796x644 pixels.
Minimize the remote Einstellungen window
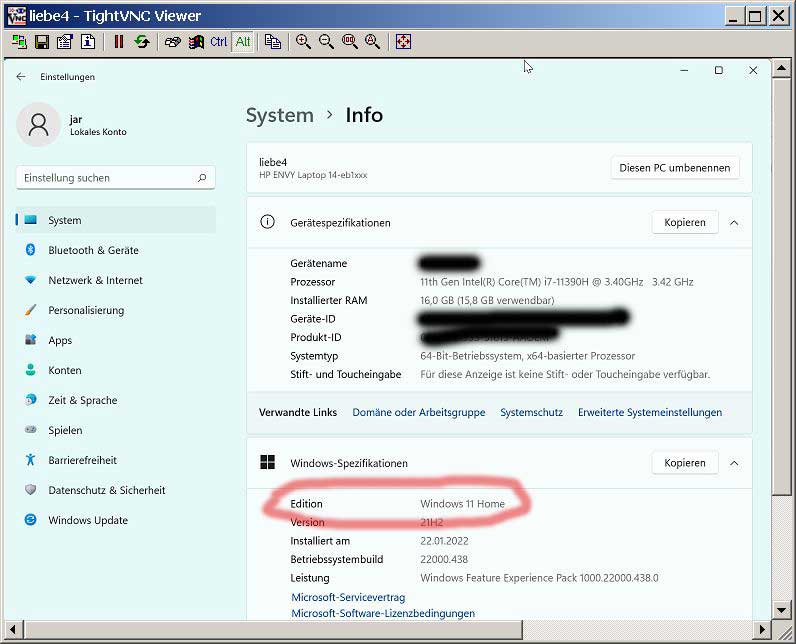coord(684,71)
